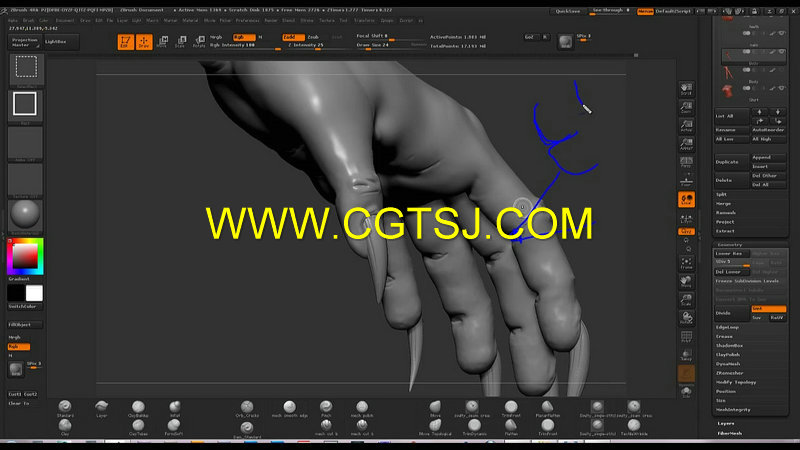Select the Standard brush

[65, 409]
